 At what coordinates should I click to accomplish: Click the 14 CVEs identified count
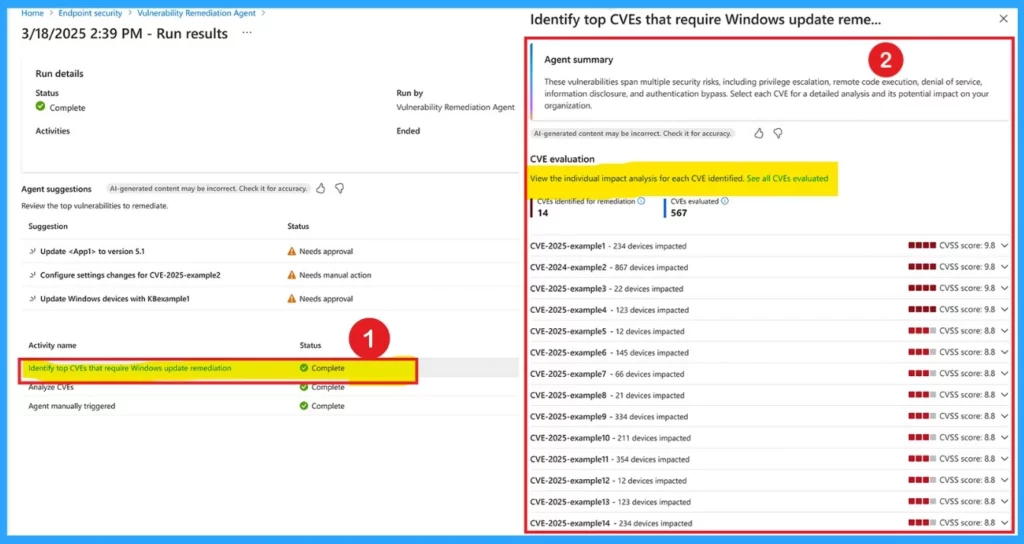(543, 213)
